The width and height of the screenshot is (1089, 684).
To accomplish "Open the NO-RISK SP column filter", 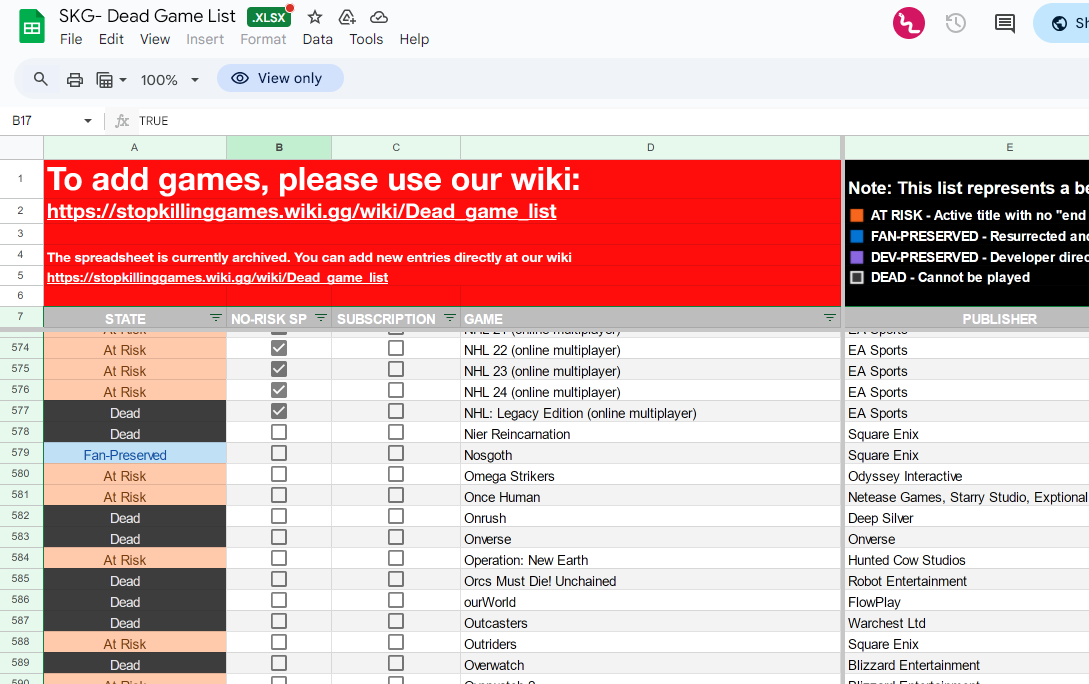I will (321, 318).
